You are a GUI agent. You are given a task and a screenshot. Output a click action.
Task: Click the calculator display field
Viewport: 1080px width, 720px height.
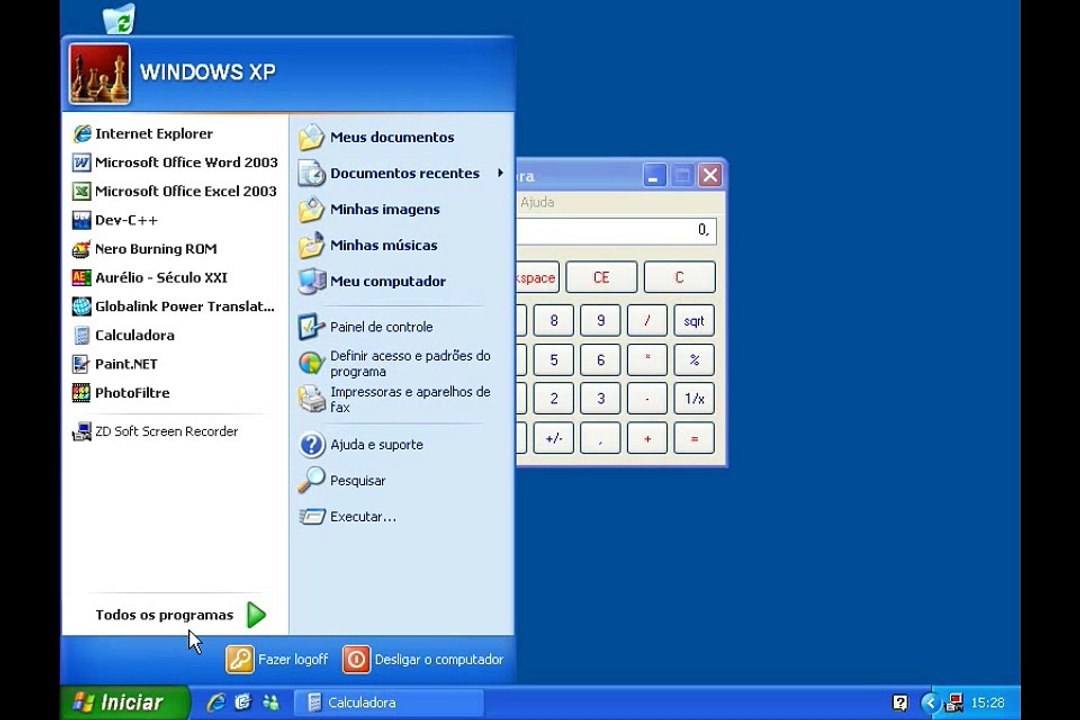point(616,231)
